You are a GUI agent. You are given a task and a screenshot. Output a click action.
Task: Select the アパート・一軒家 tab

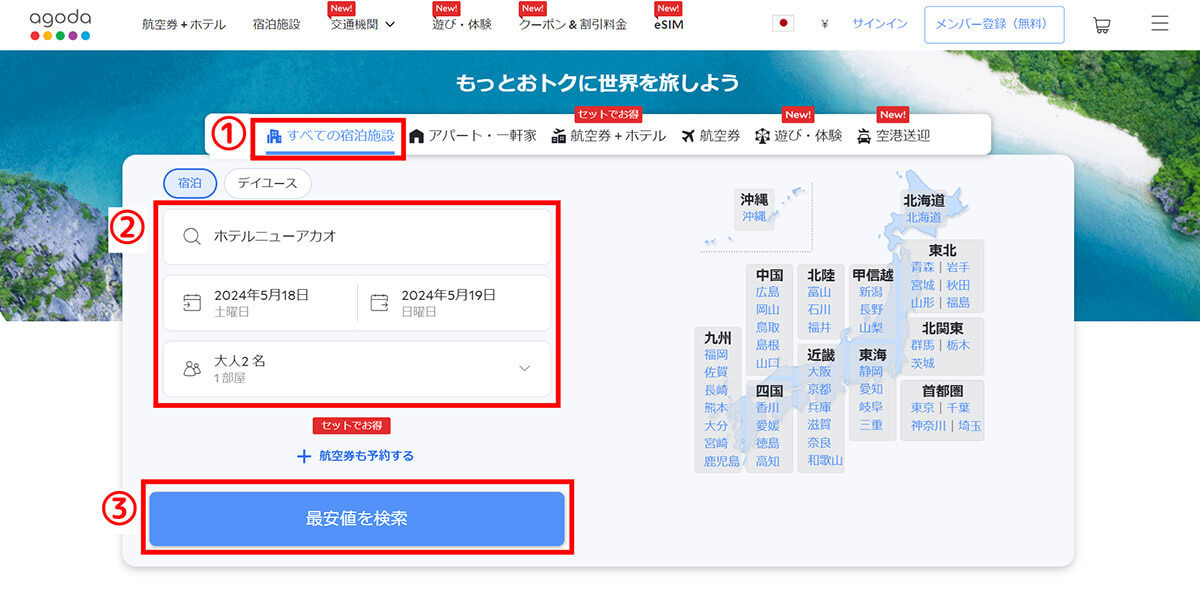(x=473, y=136)
